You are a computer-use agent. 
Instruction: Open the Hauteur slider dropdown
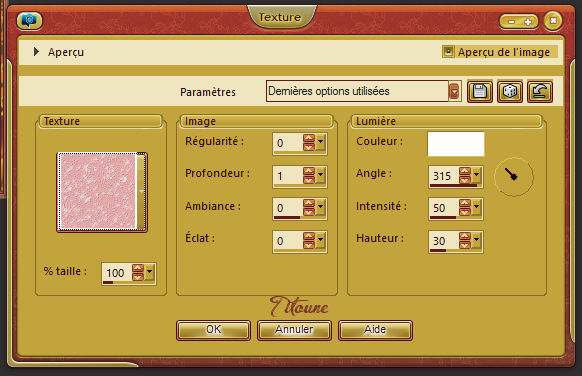(x=477, y=241)
